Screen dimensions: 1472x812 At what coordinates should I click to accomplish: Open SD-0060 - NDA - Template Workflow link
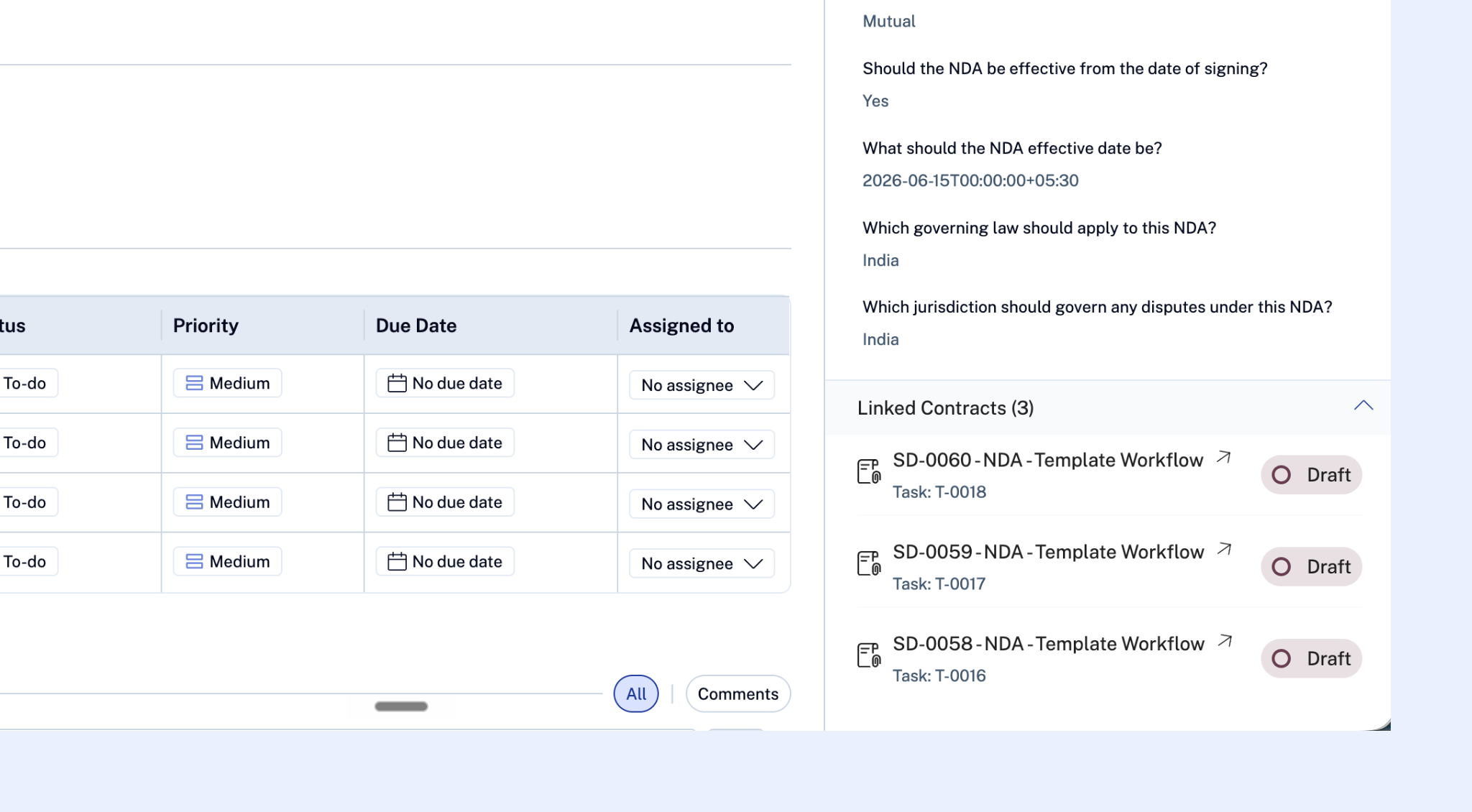pyautogui.click(x=1048, y=460)
